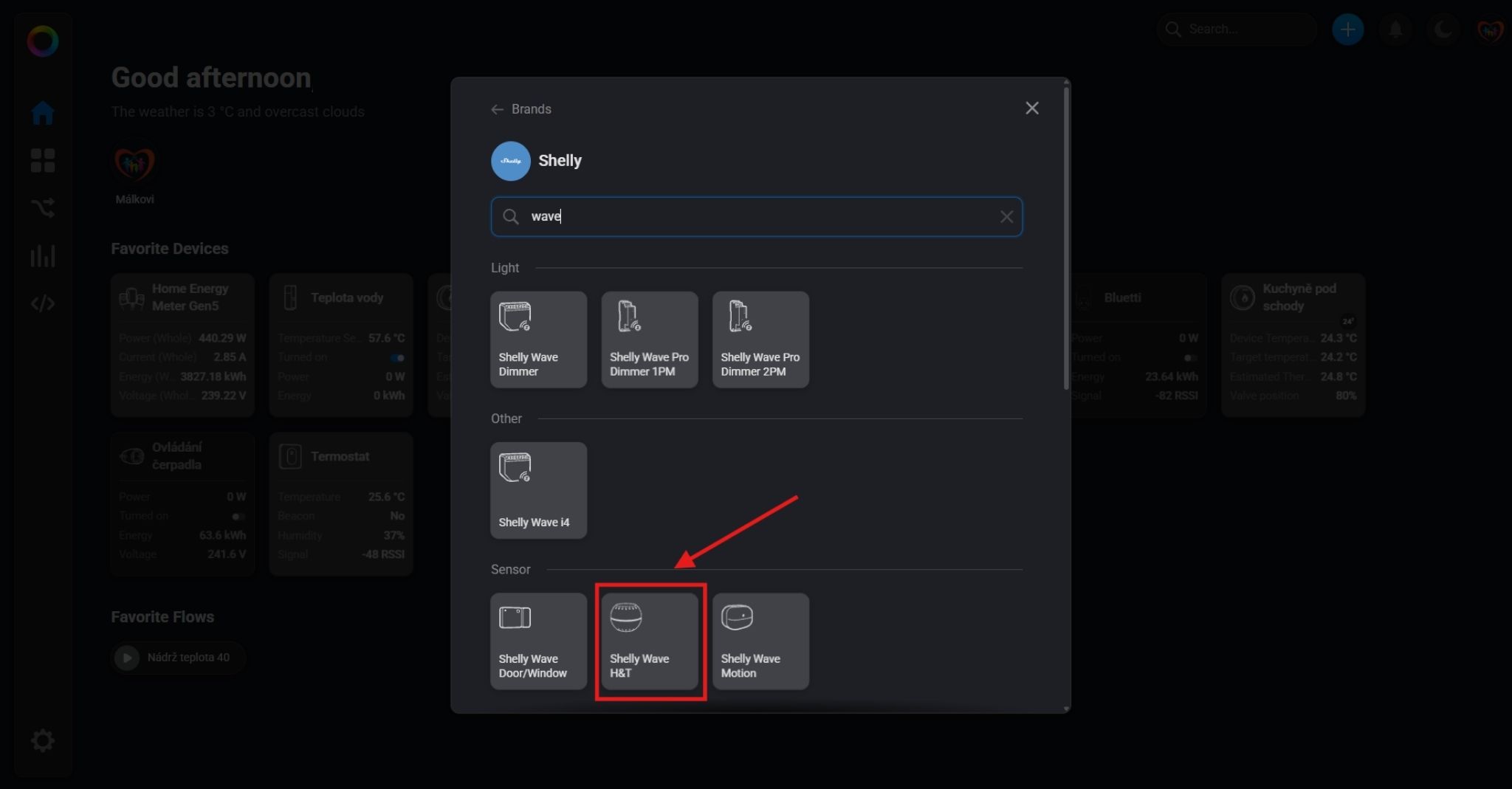
Task: Select Shelly Wave Door/Window sensor
Action: point(538,641)
